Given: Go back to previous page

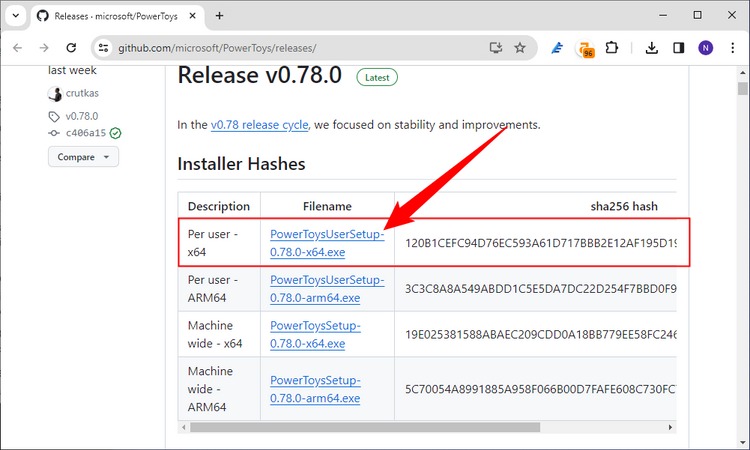Looking at the screenshot, I should 18,48.
